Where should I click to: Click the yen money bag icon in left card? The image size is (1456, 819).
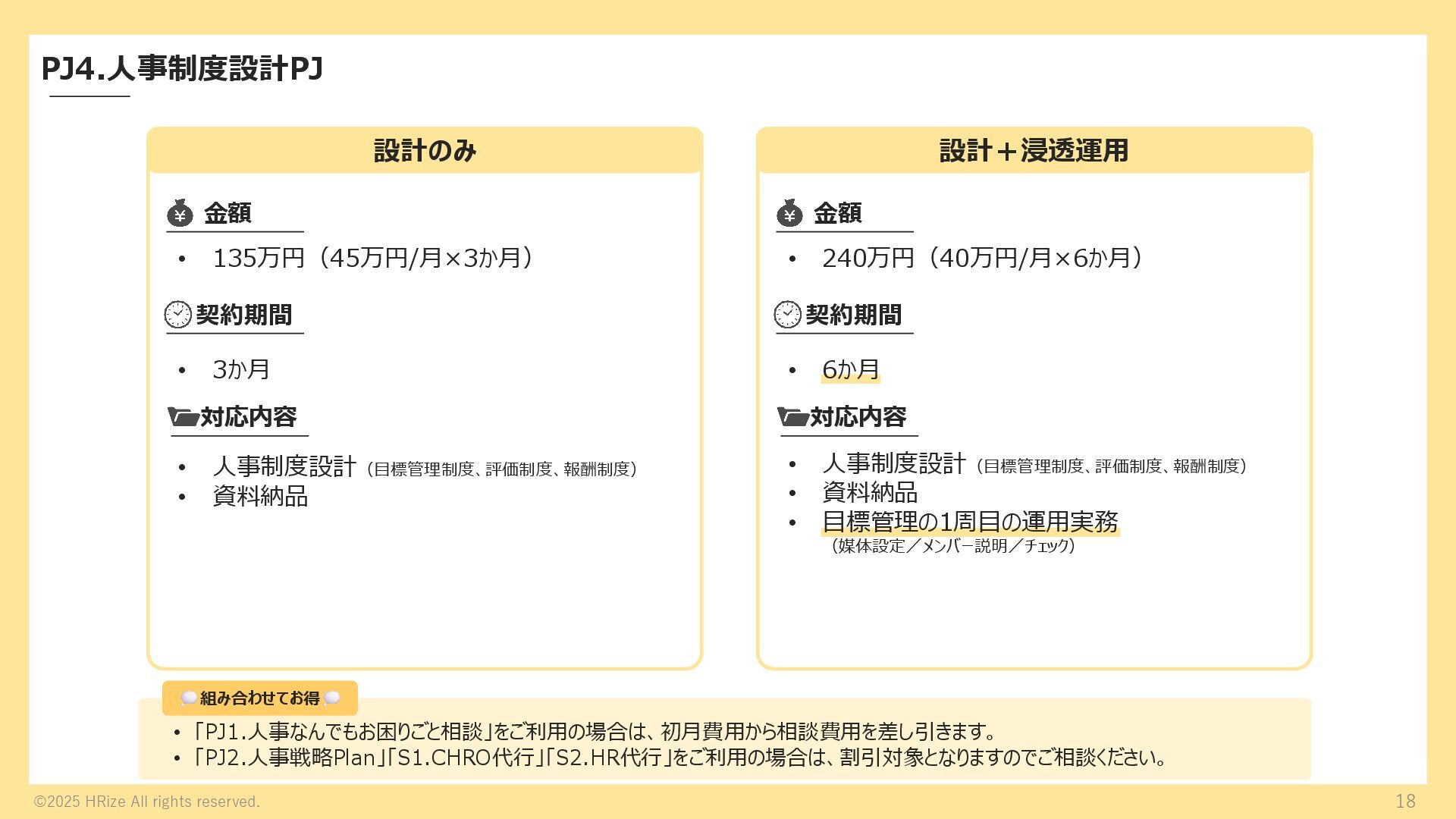tap(180, 213)
